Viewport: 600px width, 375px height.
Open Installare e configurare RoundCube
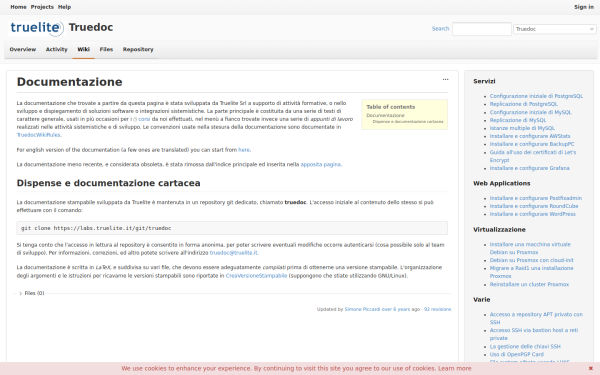pyautogui.click(x=534, y=206)
